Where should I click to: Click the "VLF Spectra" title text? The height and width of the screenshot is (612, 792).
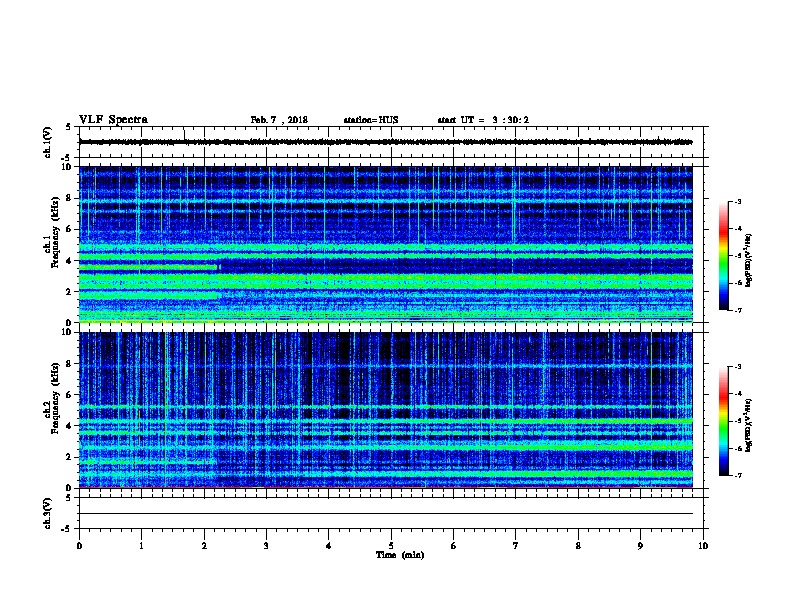(113, 120)
